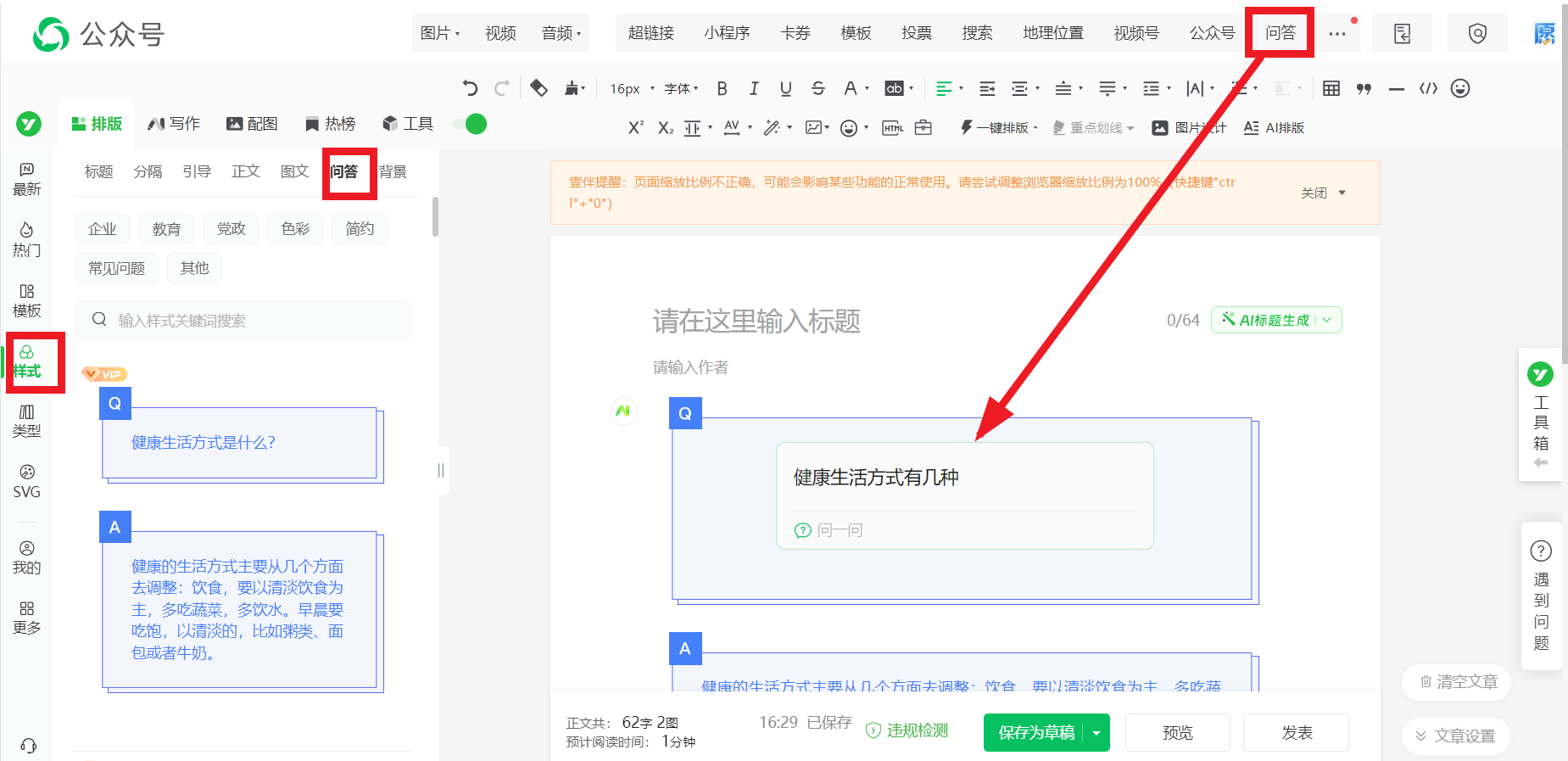Insert a blockquote
The image size is (1568, 761).
click(1364, 88)
